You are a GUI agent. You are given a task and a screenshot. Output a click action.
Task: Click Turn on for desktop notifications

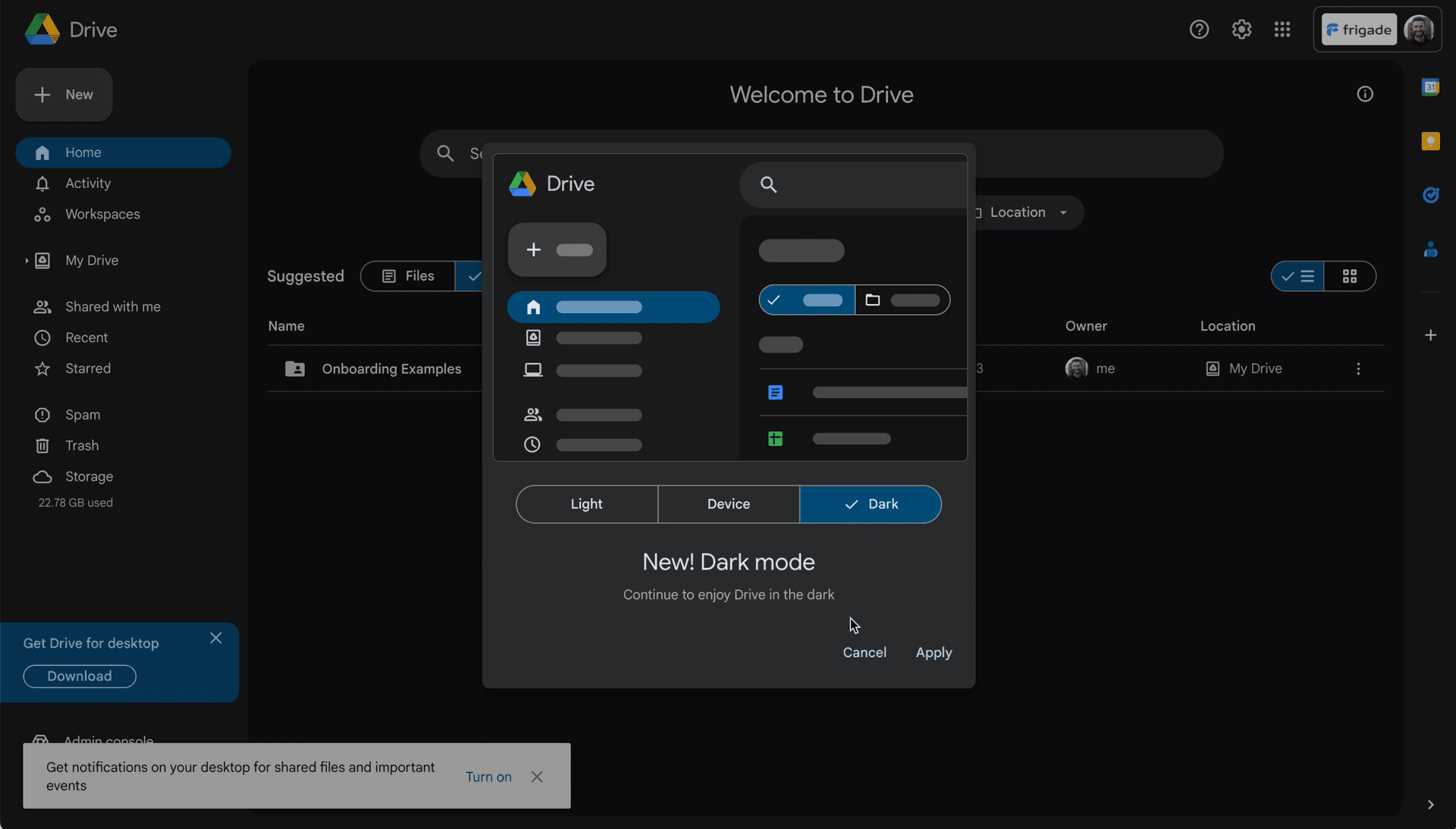[488, 777]
